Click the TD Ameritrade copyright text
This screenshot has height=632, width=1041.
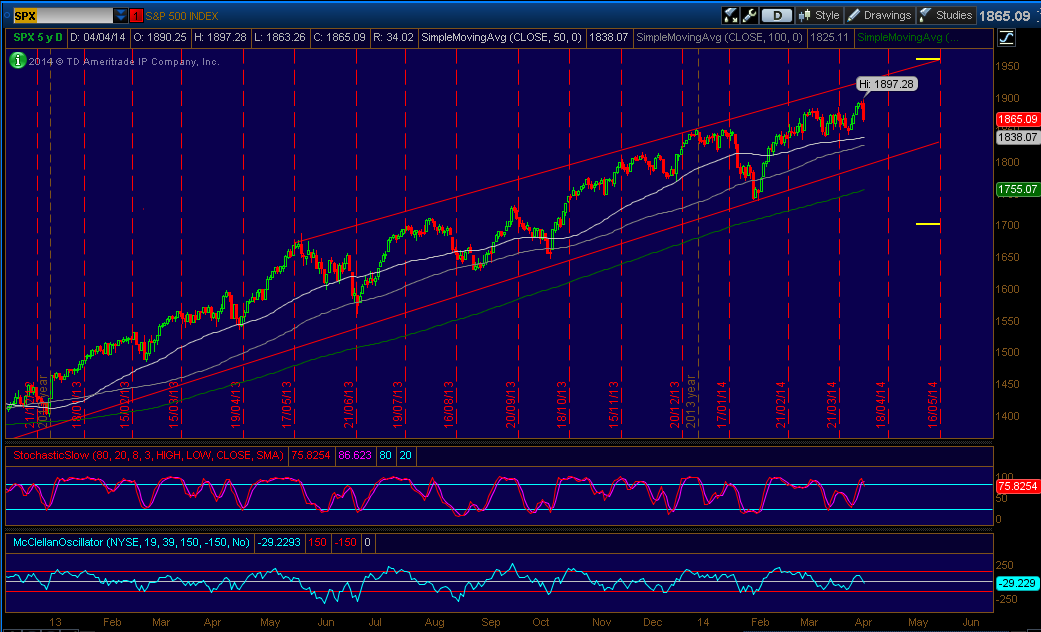pyautogui.click(x=122, y=62)
